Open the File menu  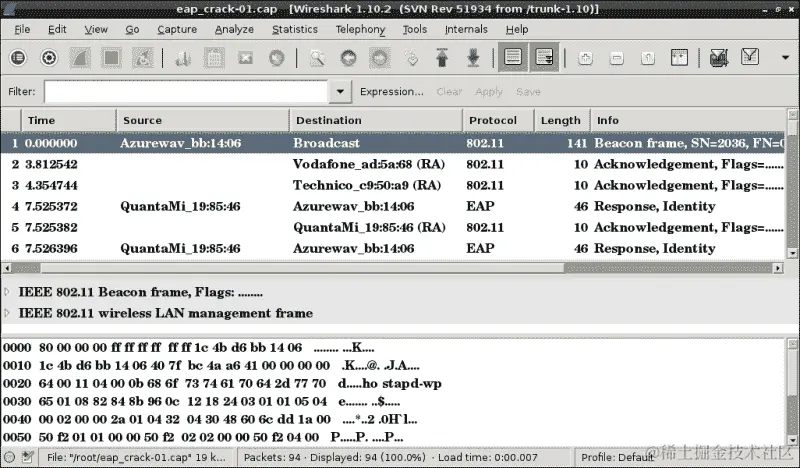click(22, 30)
